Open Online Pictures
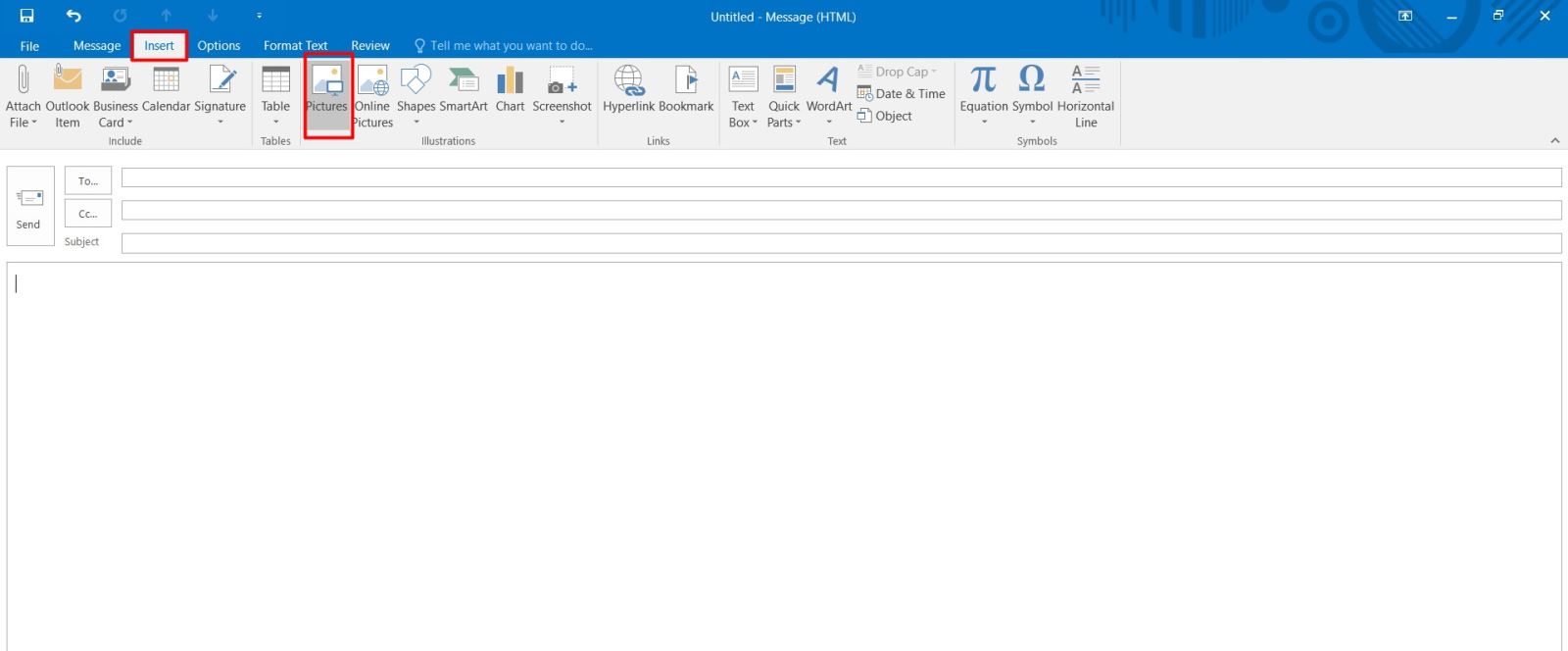Viewport: 1568px width, 651px height. tap(372, 93)
